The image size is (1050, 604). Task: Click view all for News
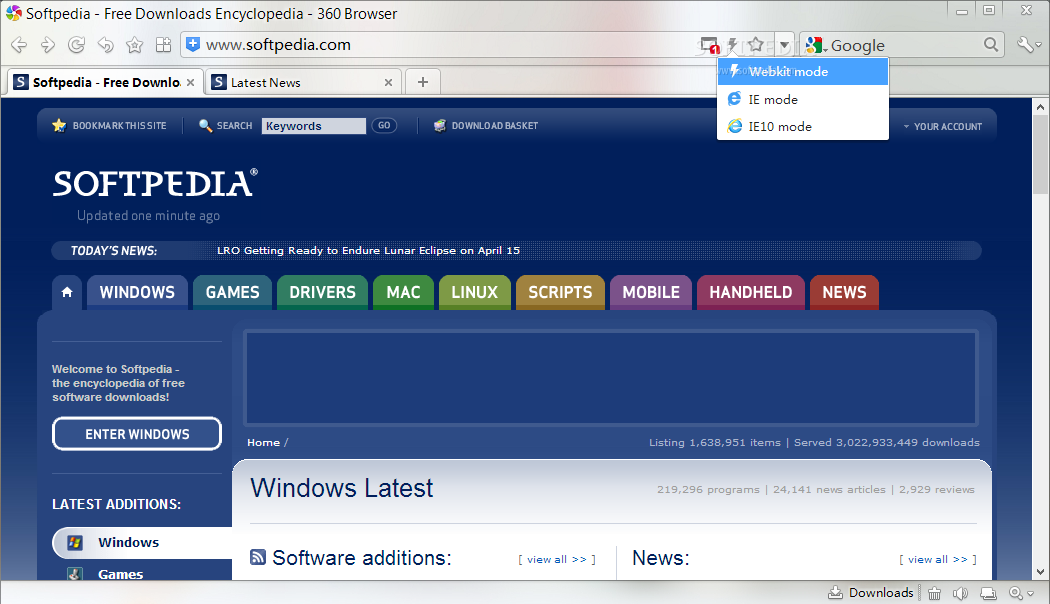938,559
